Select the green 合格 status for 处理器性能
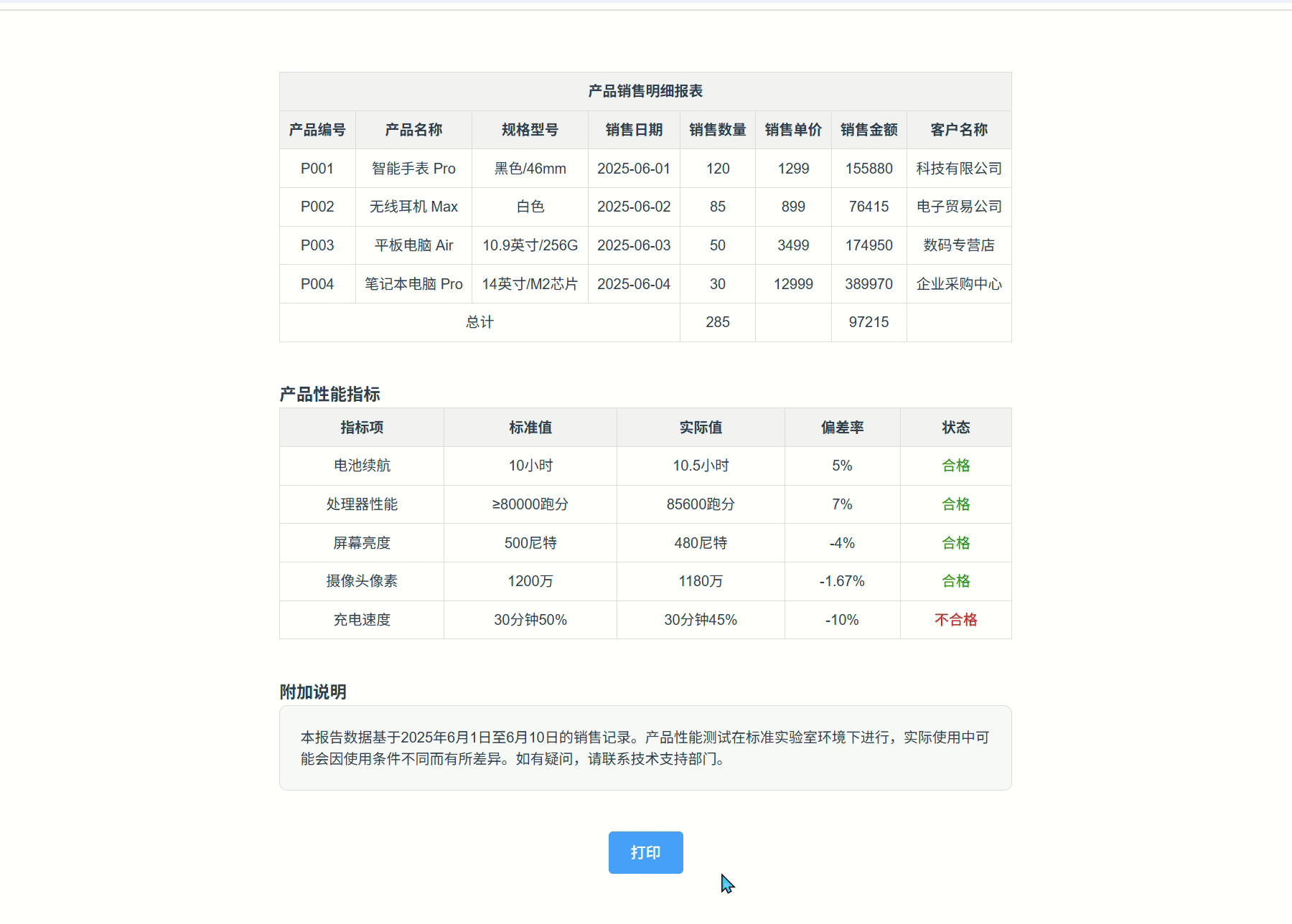The width and height of the screenshot is (1292, 924). pos(955,504)
